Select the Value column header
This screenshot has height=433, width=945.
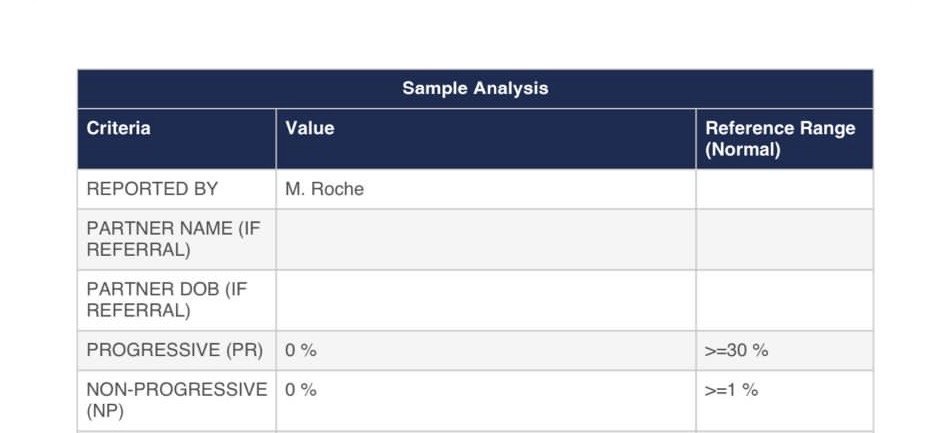point(310,128)
